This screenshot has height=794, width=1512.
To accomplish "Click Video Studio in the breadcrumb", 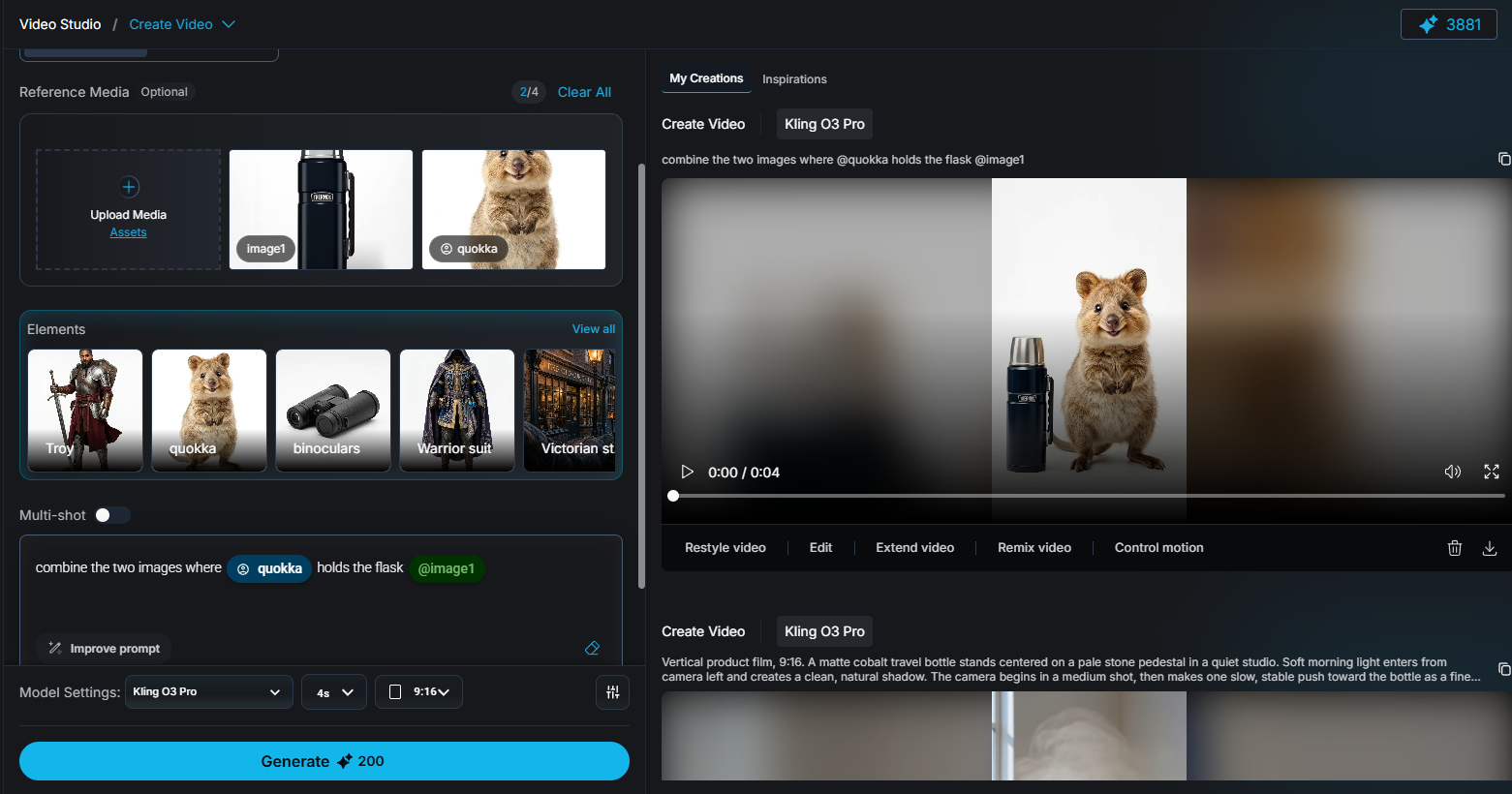I will (x=60, y=24).
